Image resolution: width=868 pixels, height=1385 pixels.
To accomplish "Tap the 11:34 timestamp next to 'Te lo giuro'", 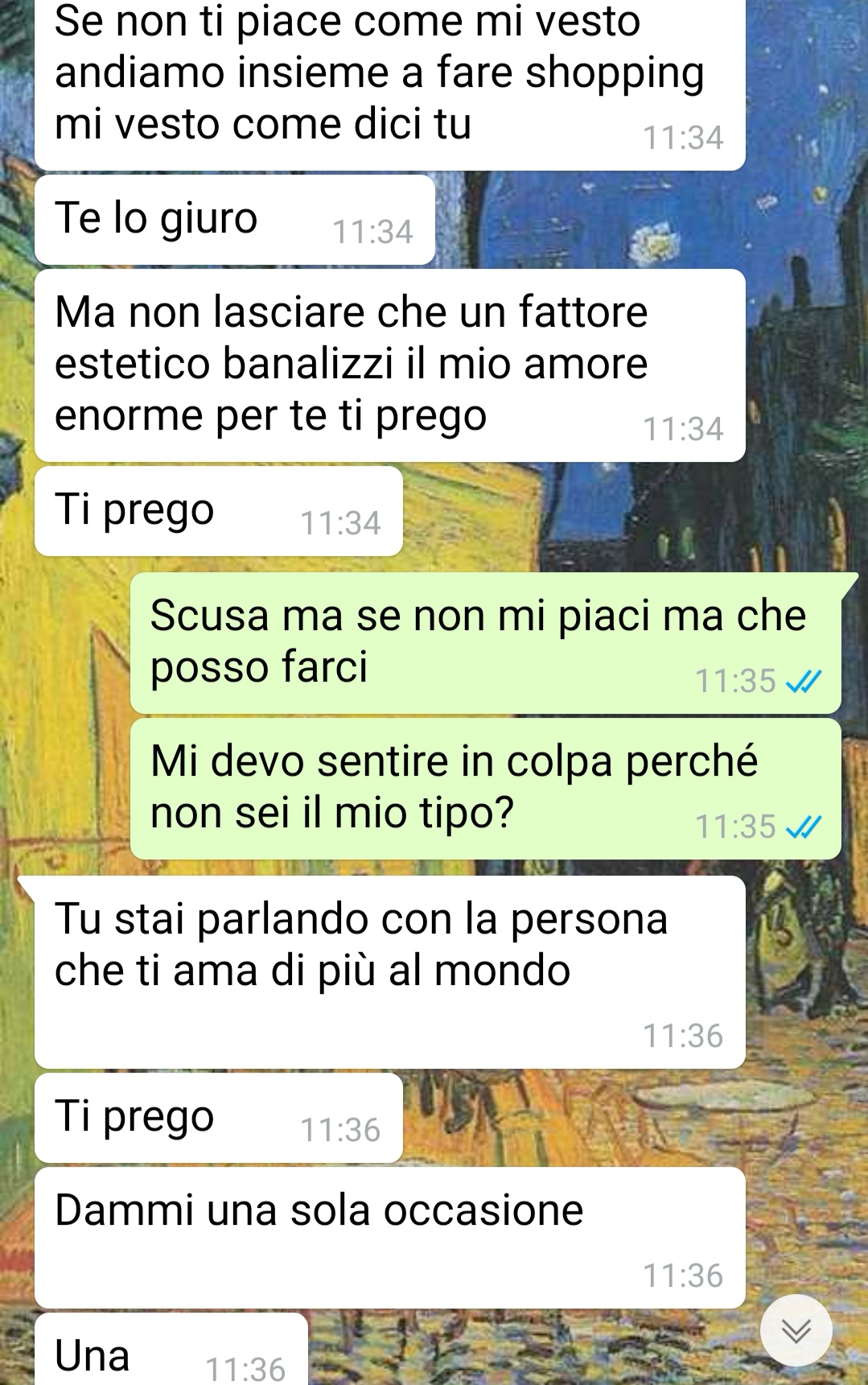I will tap(372, 233).
